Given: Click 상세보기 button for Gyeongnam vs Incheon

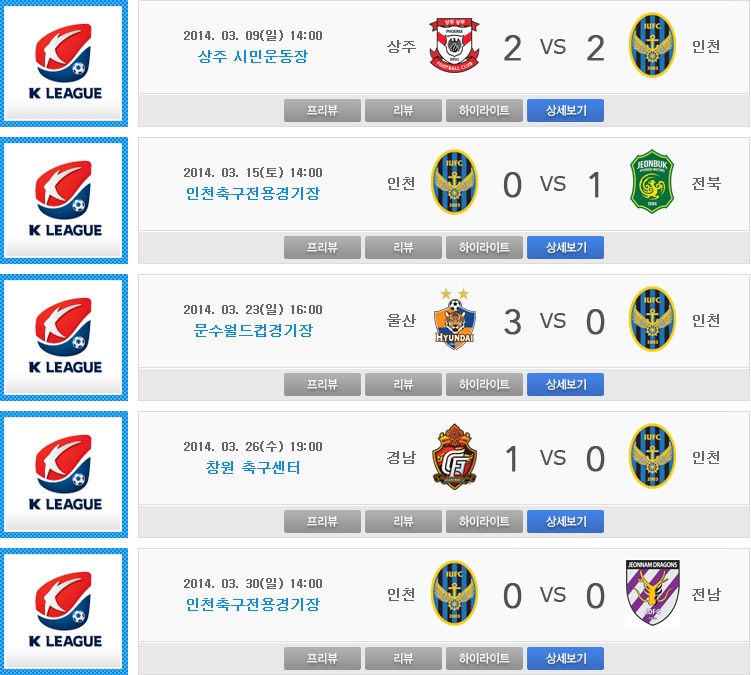Looking at the screenshot, I should (x=566, y=522).
